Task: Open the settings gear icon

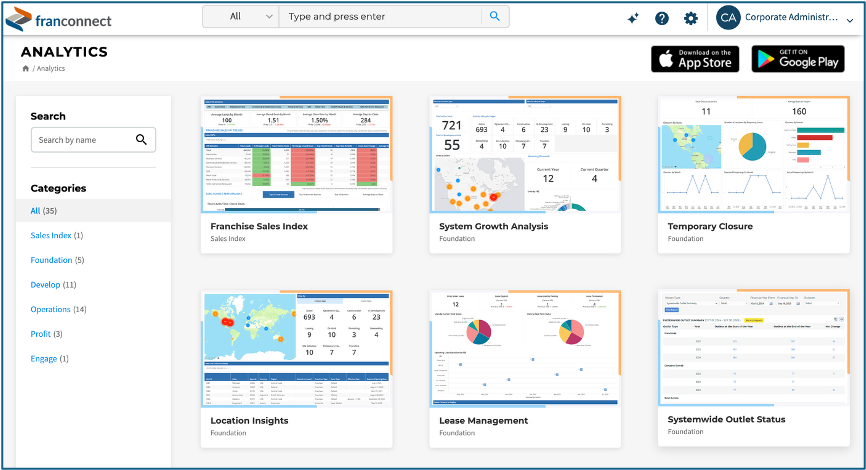Action: (691, 18)
